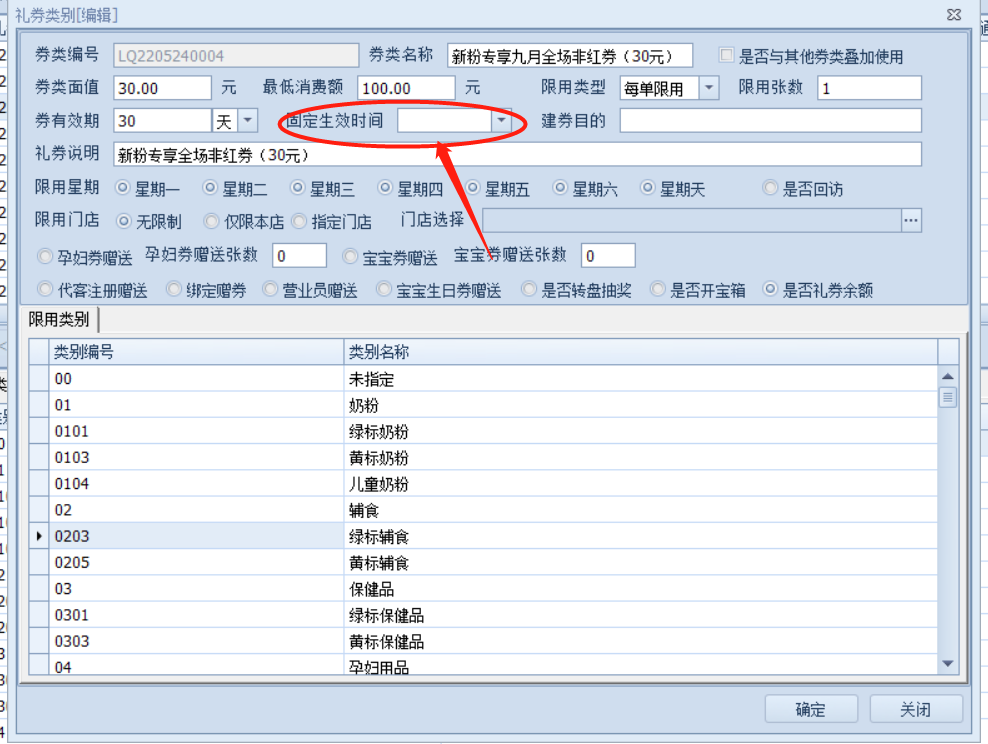Close the 礼券类别[编辑] dialog window
This screenshot has width=988, height=744.
(x=954, y=14)
